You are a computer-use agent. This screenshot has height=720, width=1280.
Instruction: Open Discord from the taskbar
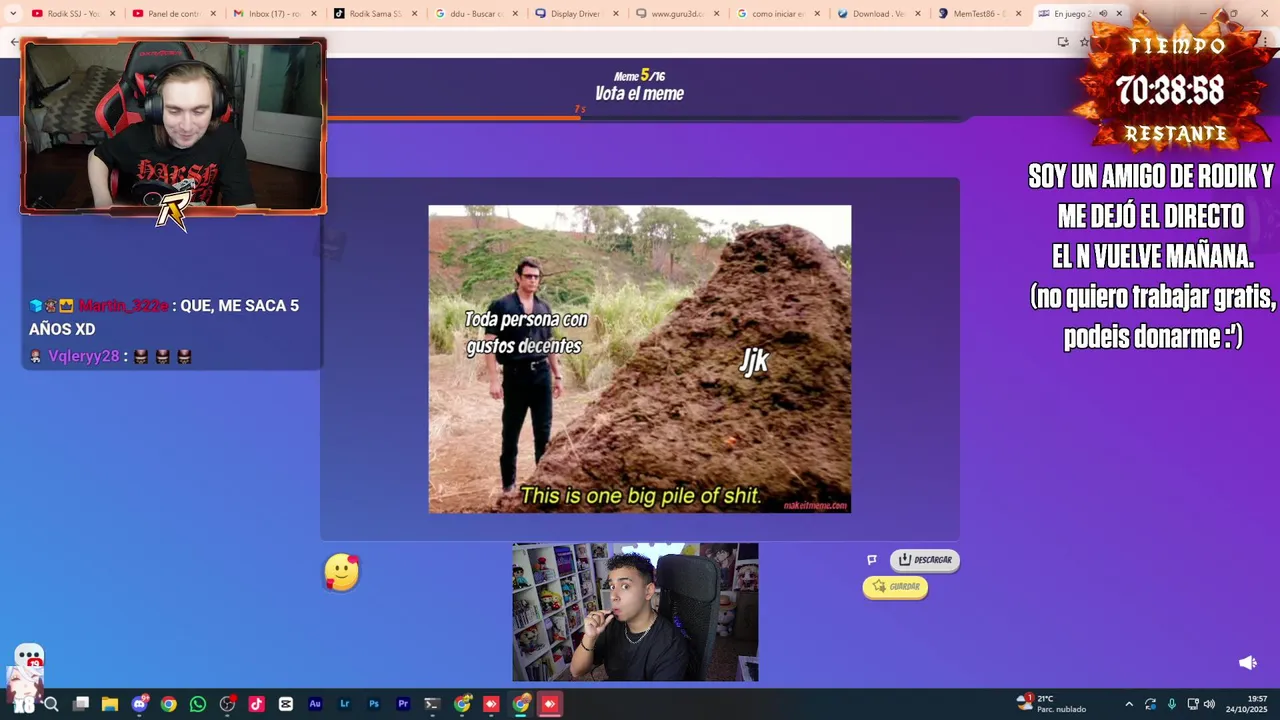pos(140,704)
